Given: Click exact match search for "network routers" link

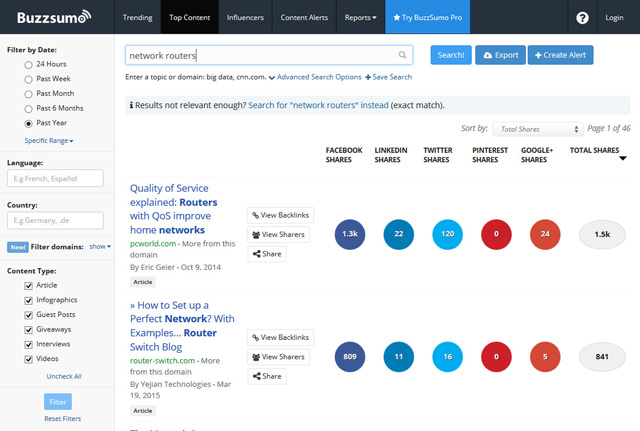Looking at the screenshot, I should pos(318,105).
